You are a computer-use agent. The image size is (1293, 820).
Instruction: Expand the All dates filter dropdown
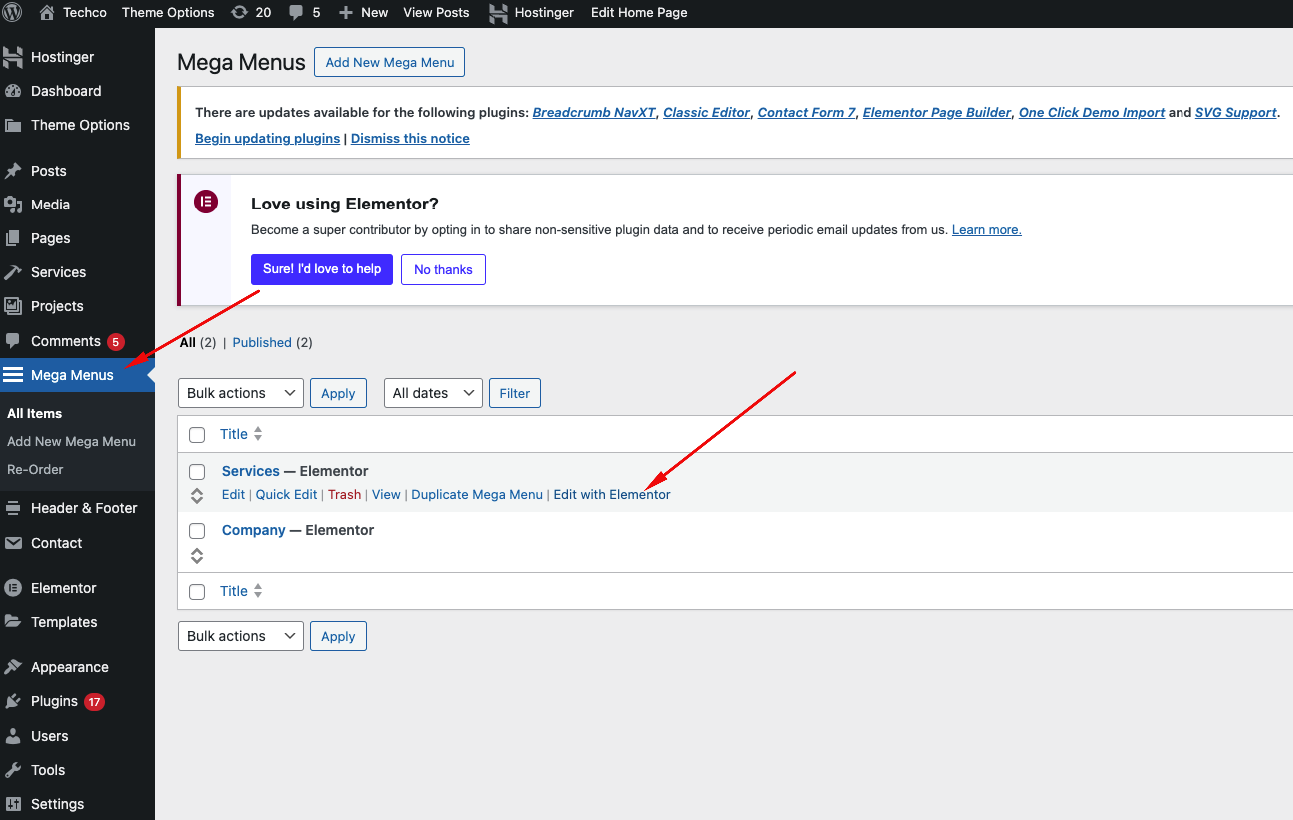433,393
